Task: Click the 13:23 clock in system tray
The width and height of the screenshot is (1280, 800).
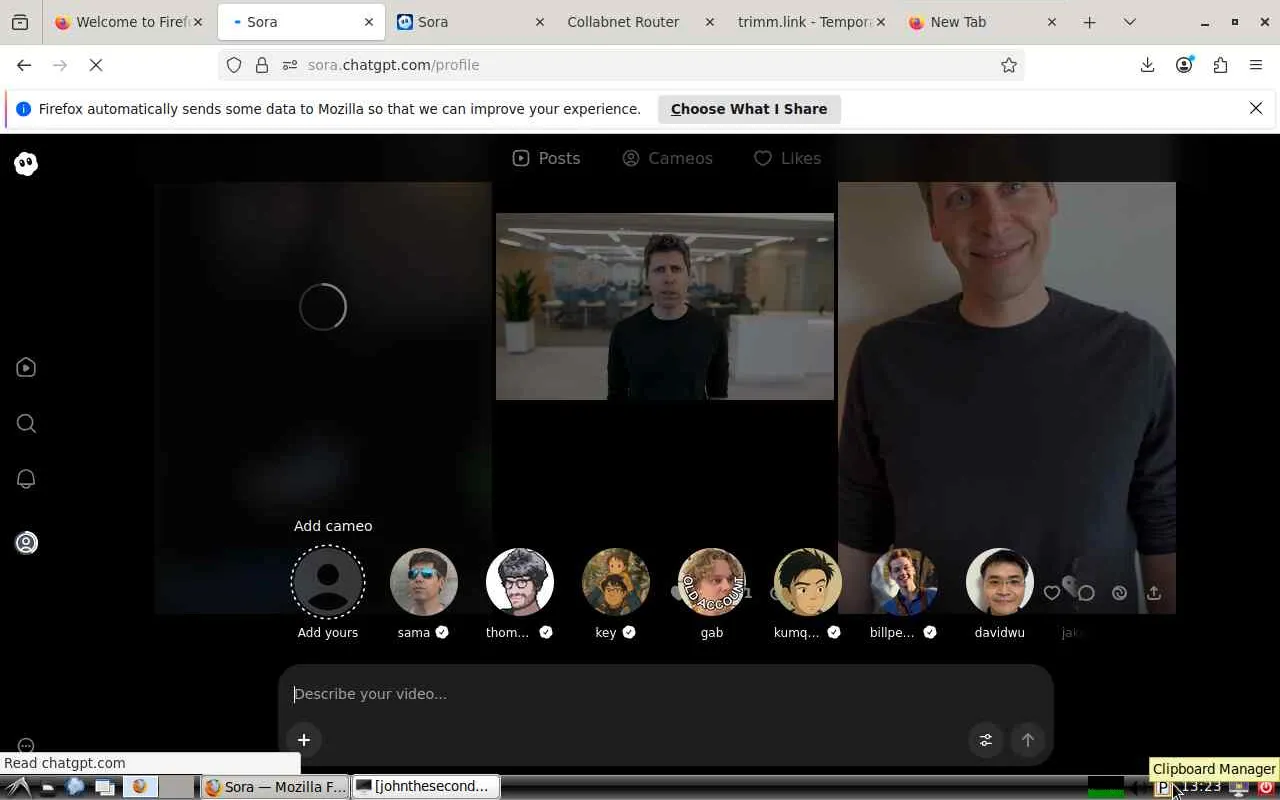Action: click(x=1202, y=787)
